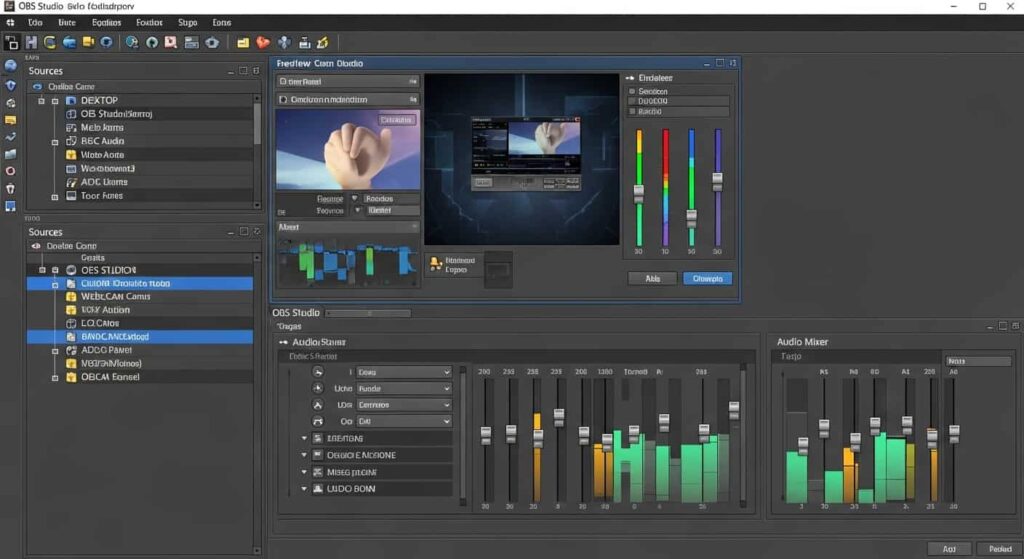Click the blue button next to Able
The height and width of the screenshot is (559, 1024).
coord(707,279)
